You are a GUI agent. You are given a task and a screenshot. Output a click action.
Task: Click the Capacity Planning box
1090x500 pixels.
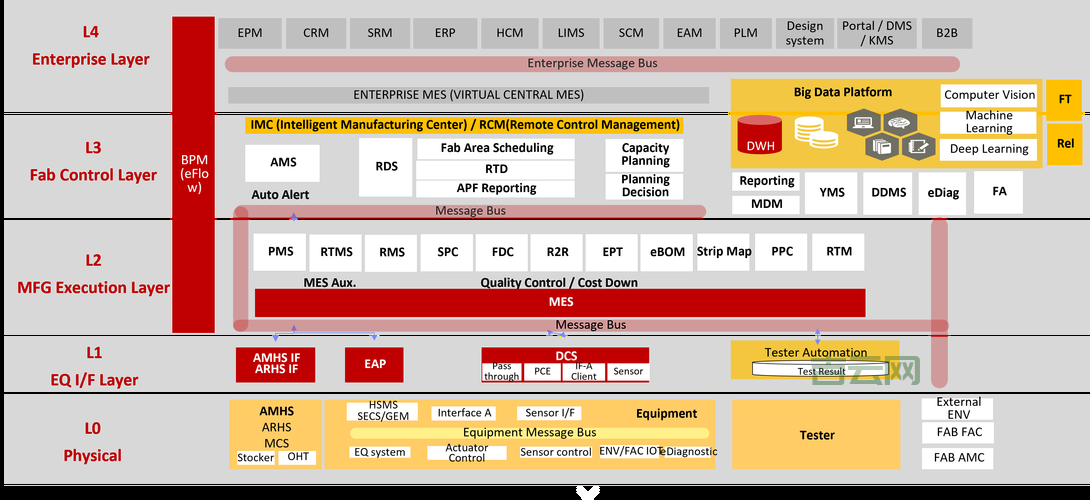(645, 154)
